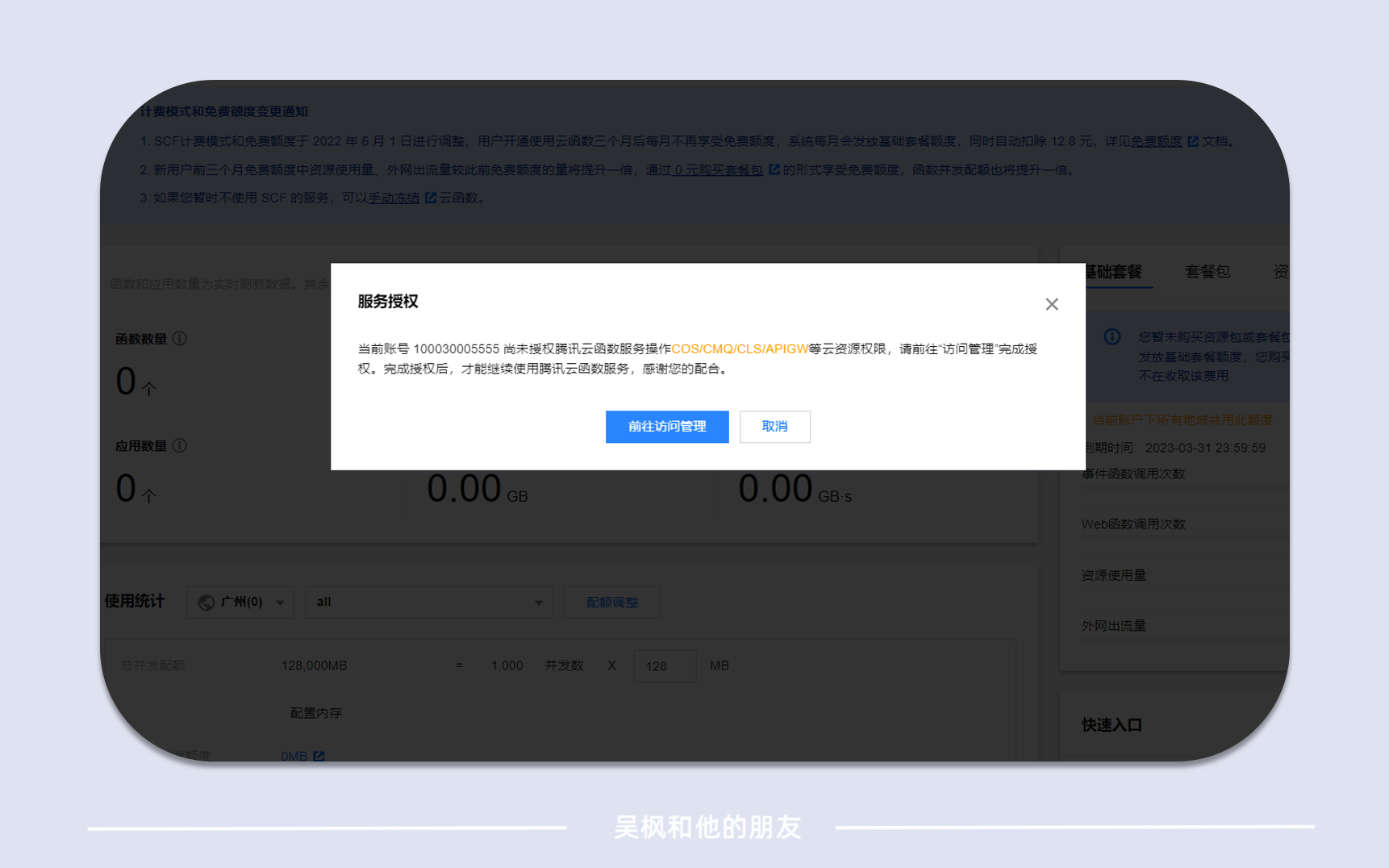The width and height of the screenshot is (1389, 868).
Task: Click the 快速入口 heading
Action: (x=1112, y=725)
